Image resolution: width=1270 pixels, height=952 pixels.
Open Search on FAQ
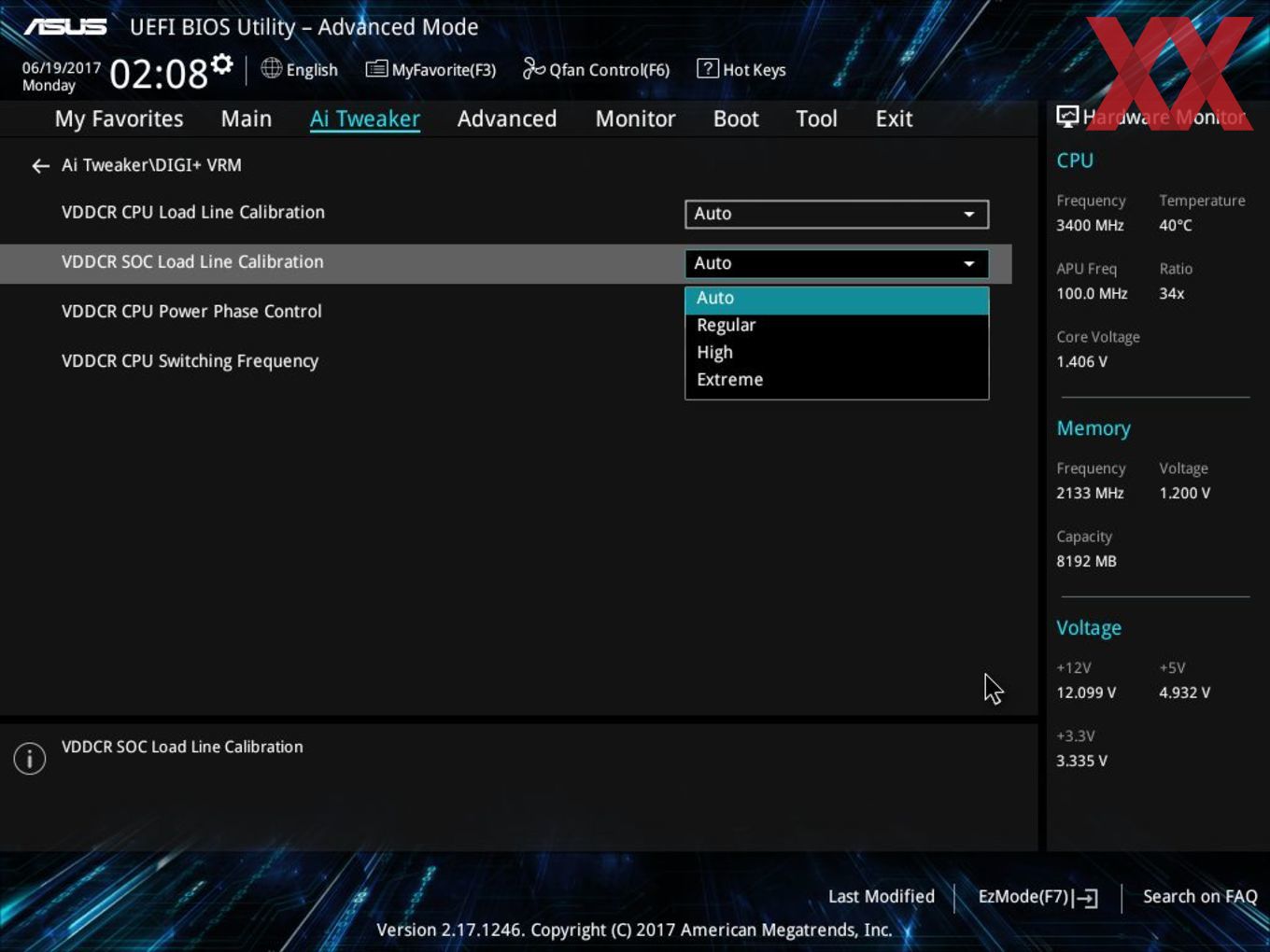click(x=1200, y=896)
